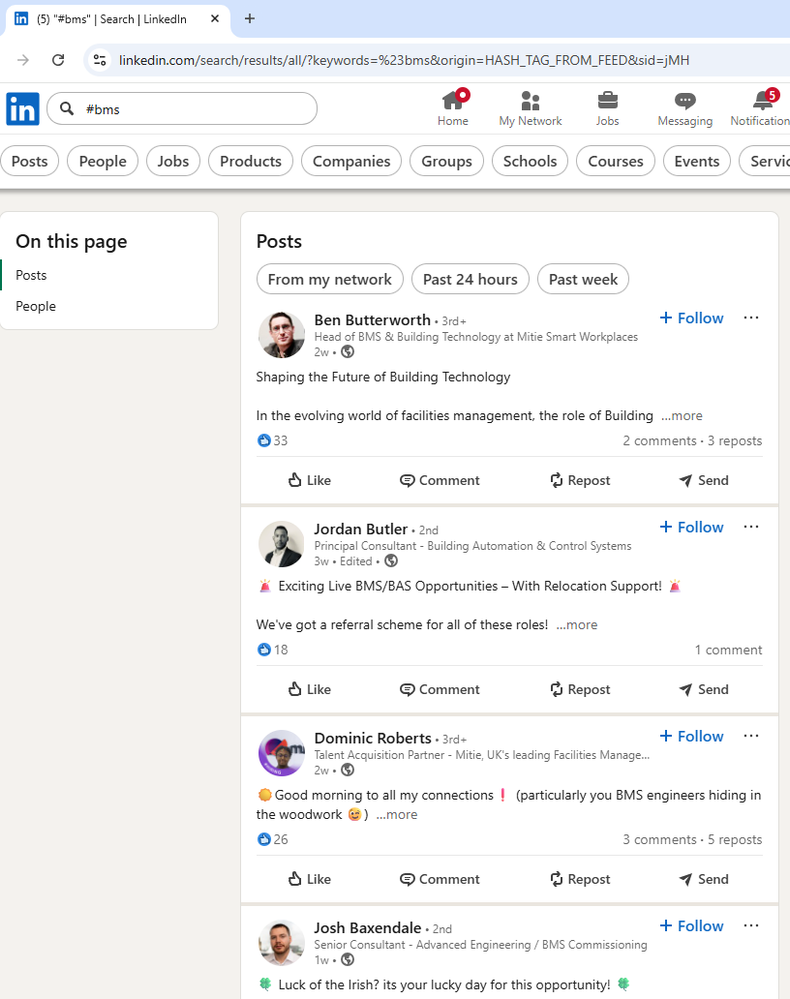Select the People filter pill

(103, 161)
